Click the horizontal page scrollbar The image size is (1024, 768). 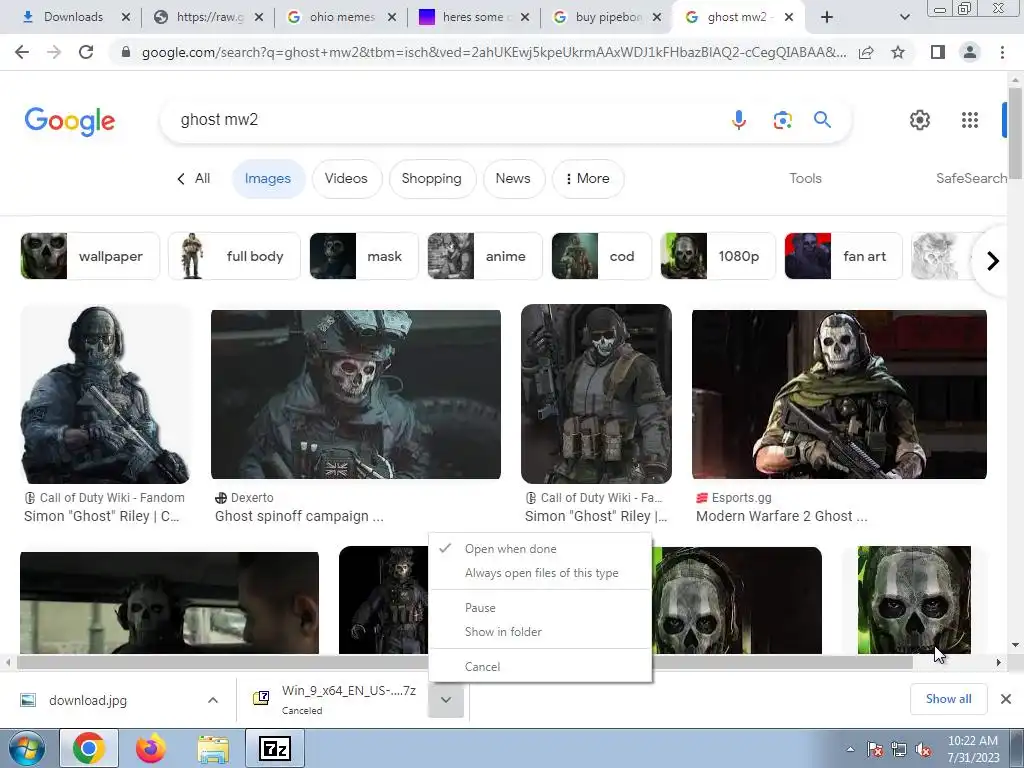(465, 663)
